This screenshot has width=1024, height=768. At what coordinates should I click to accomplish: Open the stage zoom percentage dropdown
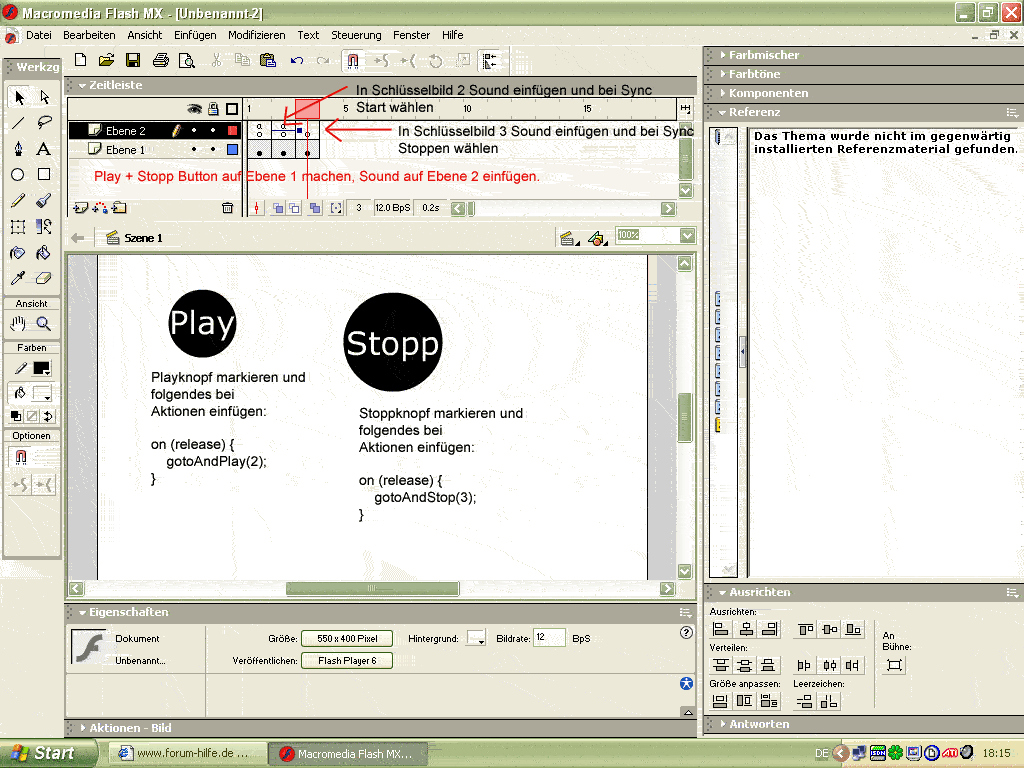point(686,236)
